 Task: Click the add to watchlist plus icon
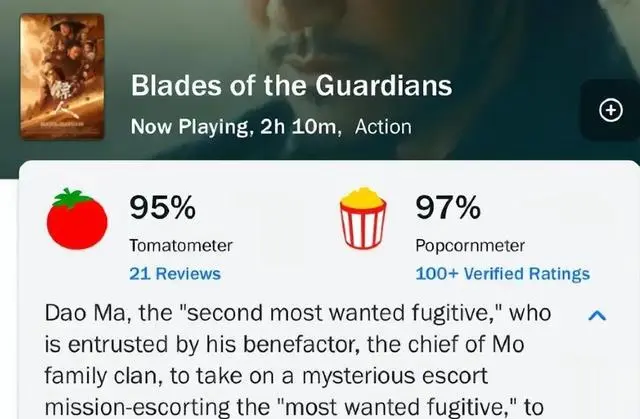(610, 111)
